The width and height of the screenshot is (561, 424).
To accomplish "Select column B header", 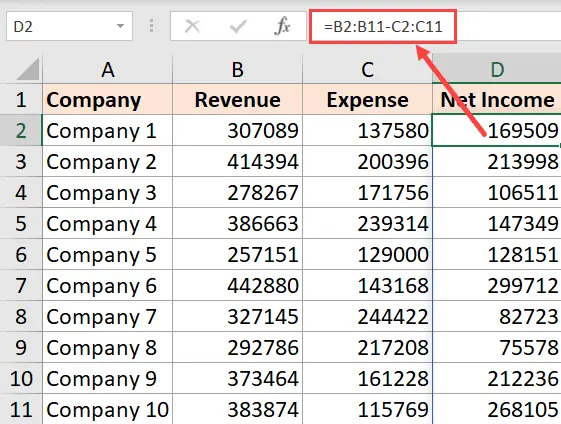I will [238, 69].
